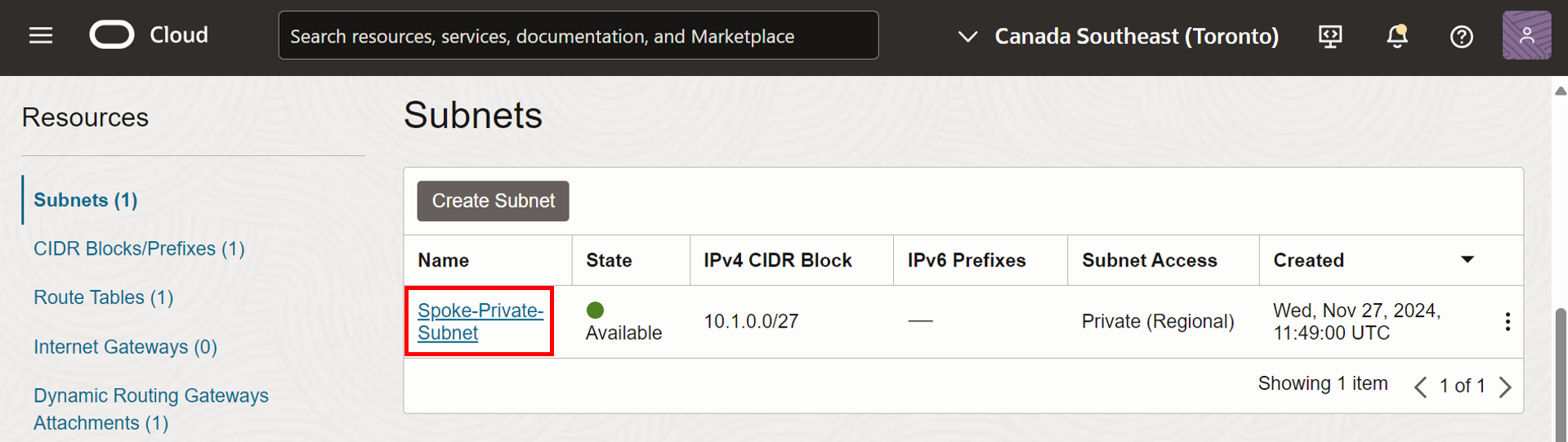The height and width of the screenshot is (442, 1568).
Task: Open the Spoke-Private-Subnet link
Action: coord(480,322)
